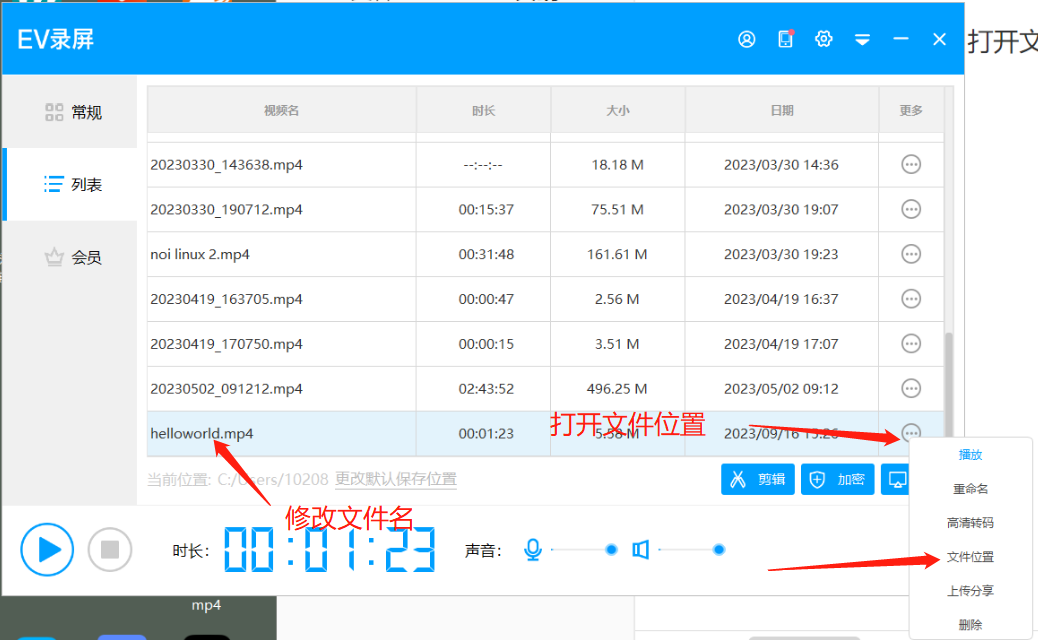Click duration 00:00:15
Image resolution: width=1038 pixels, height=640 pixels.
point(486,344)
